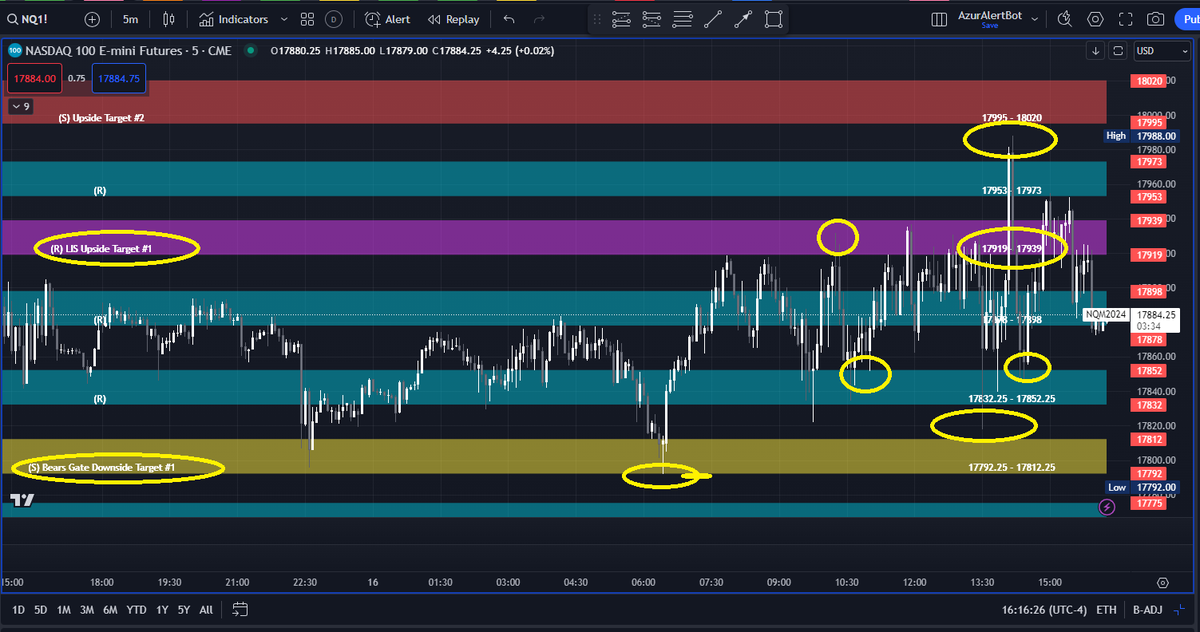Click the Upside Target #2 zone label
This screenshot has width=1200, height=632.
point(101,118)
